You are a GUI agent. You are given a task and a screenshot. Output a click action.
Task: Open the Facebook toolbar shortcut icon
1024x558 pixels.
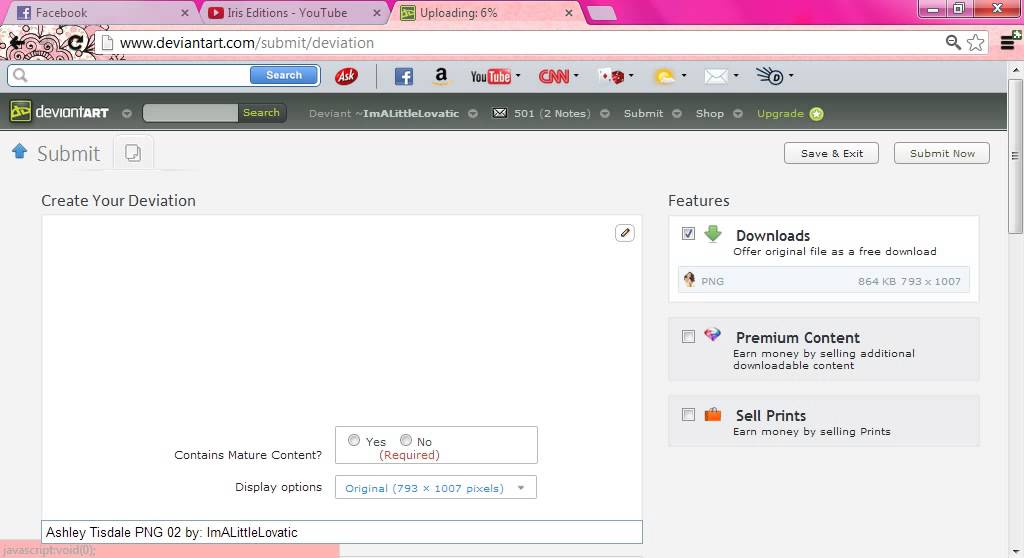point(404,76)
